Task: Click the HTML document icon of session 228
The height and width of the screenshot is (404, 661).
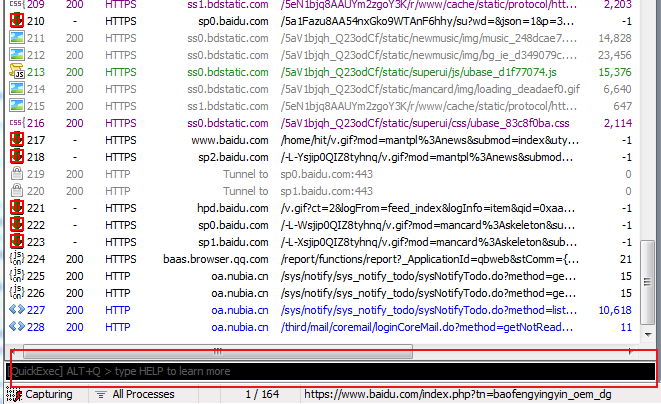Action: pos(17,326)
